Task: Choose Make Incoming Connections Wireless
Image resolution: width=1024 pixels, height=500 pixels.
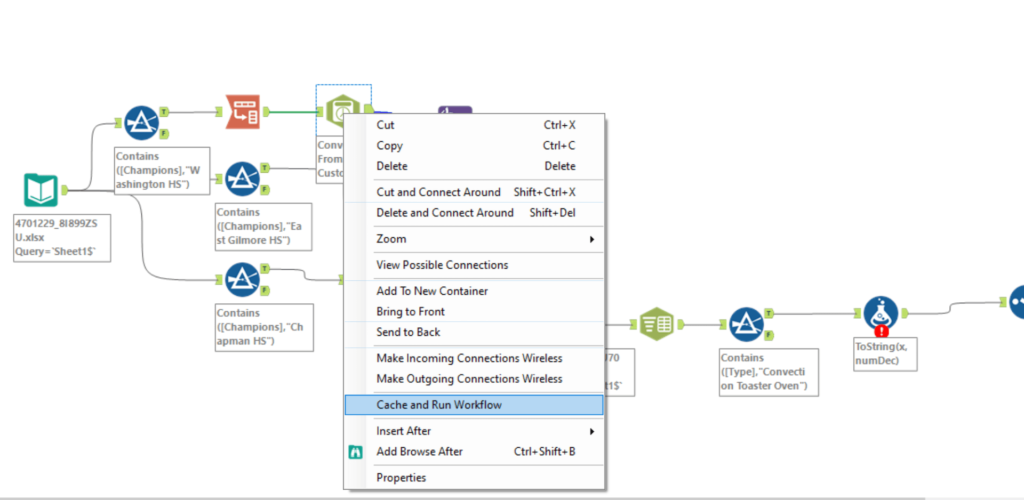Action: [469, 358]
